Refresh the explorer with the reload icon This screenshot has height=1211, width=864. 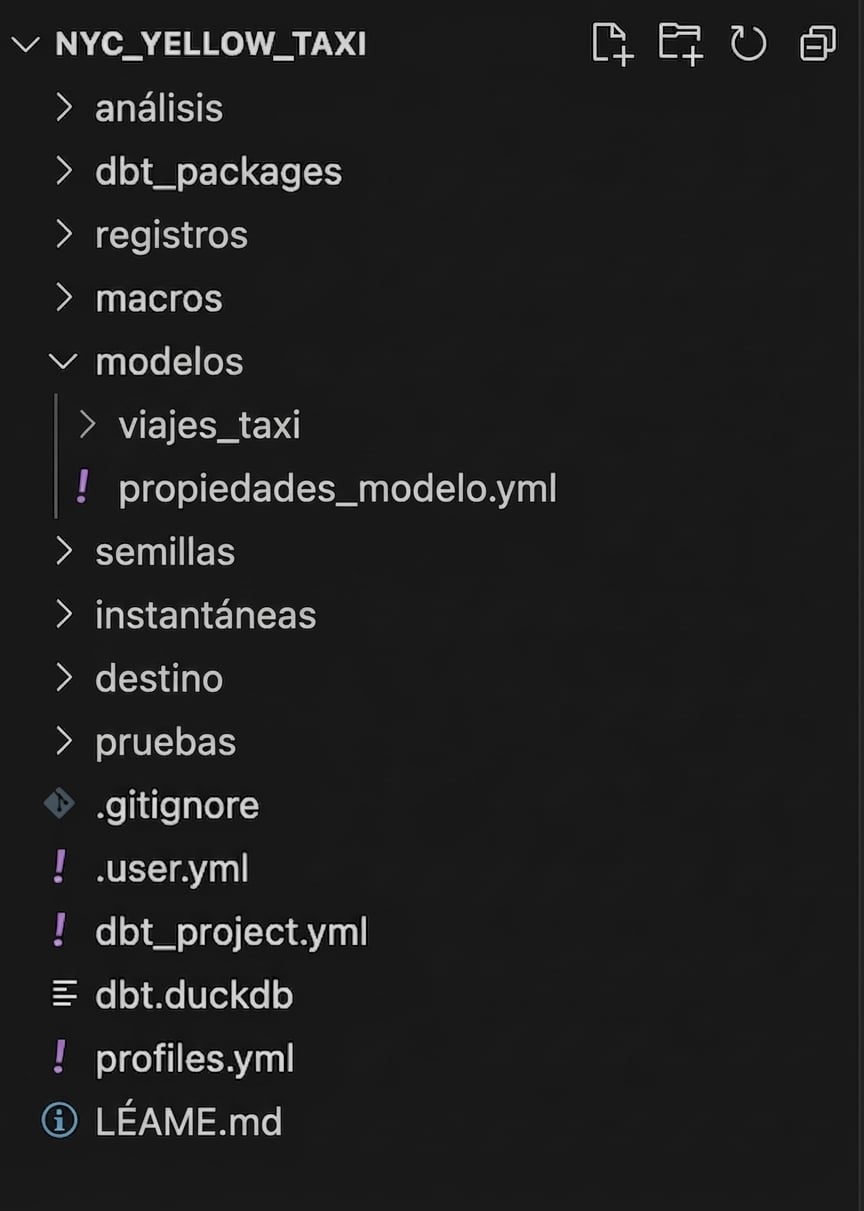tap(748, 43)
